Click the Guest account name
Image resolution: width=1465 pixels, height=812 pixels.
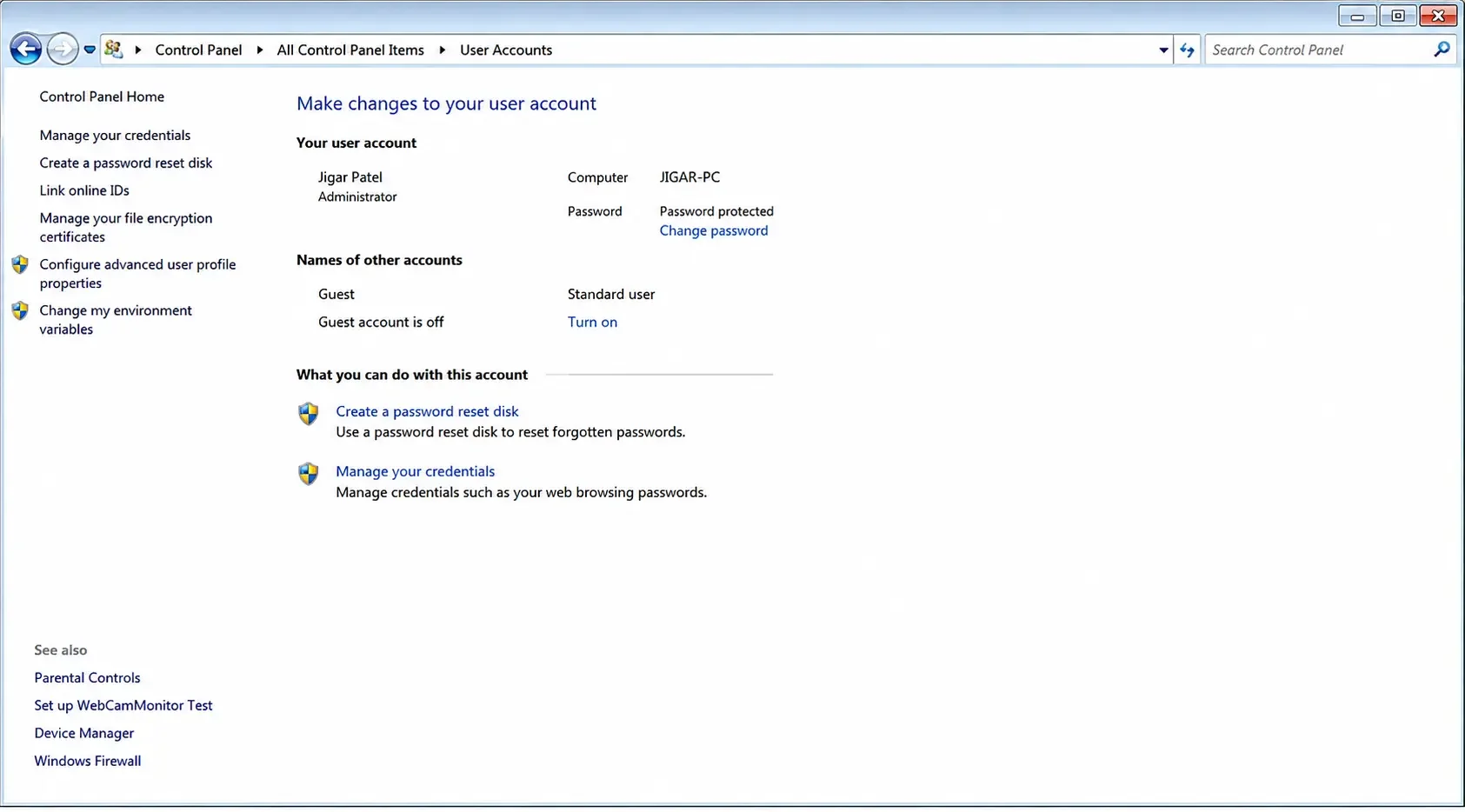pos(336,295)
